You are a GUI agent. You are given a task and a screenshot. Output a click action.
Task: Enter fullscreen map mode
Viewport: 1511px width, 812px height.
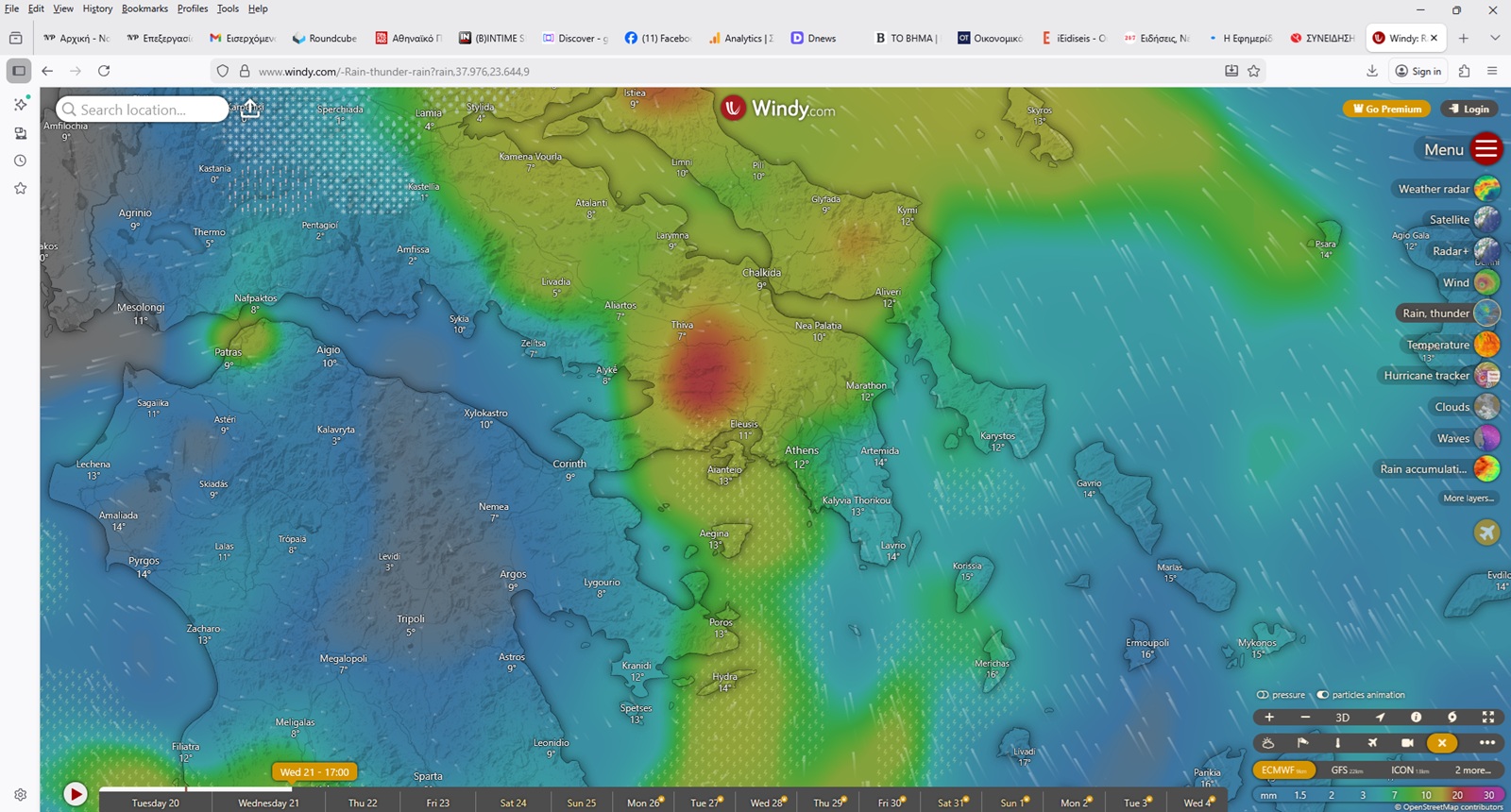click(x=1488, y=718)
